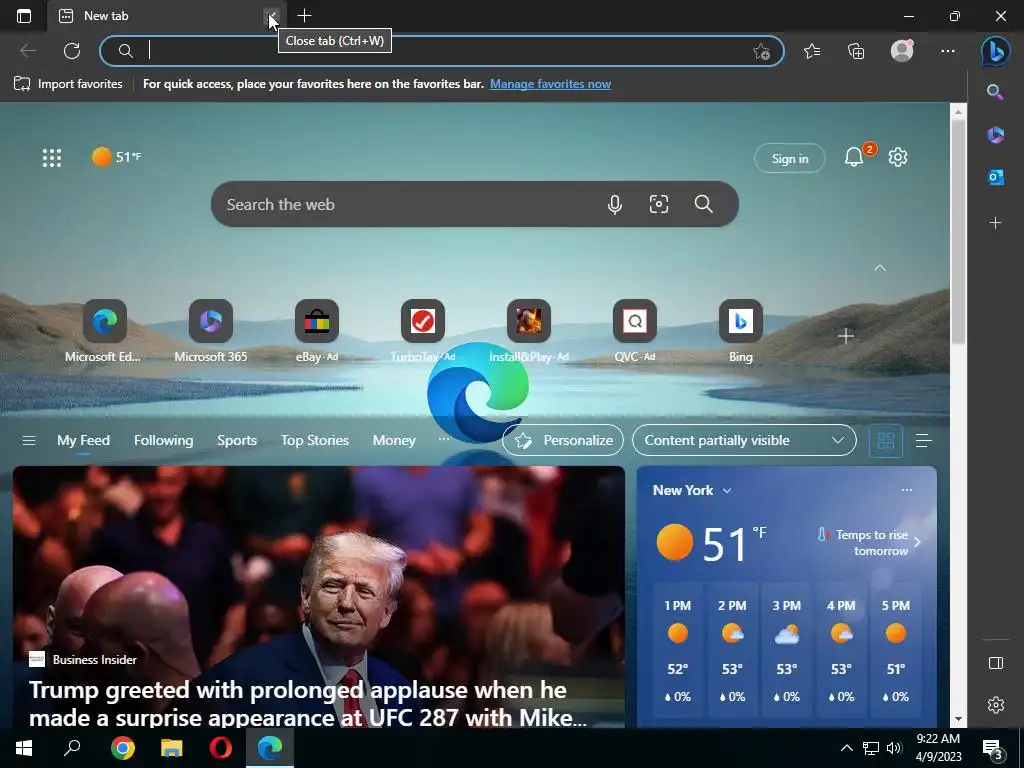The width and height of the screenshot is (1024, 768).
Task: Switch feed to list view
Action: point(923,441)
